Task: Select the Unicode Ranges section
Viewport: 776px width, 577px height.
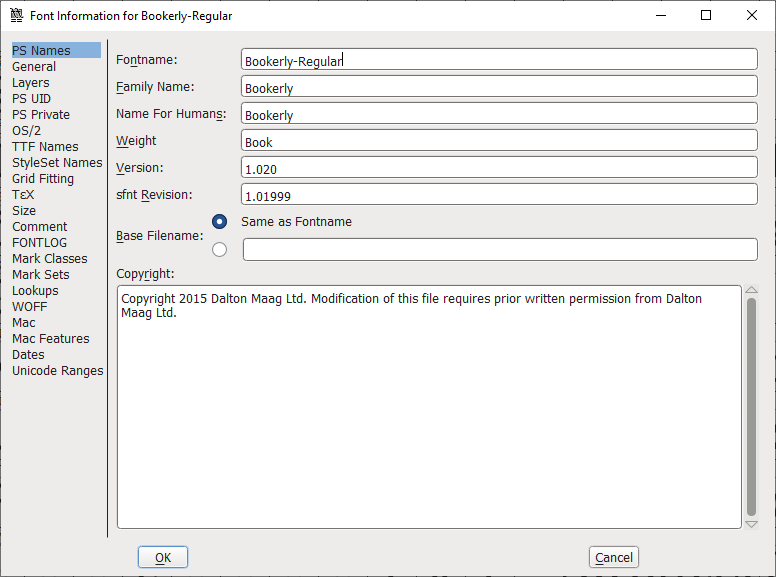Action: pyautogui.click(x=57, y=371)
